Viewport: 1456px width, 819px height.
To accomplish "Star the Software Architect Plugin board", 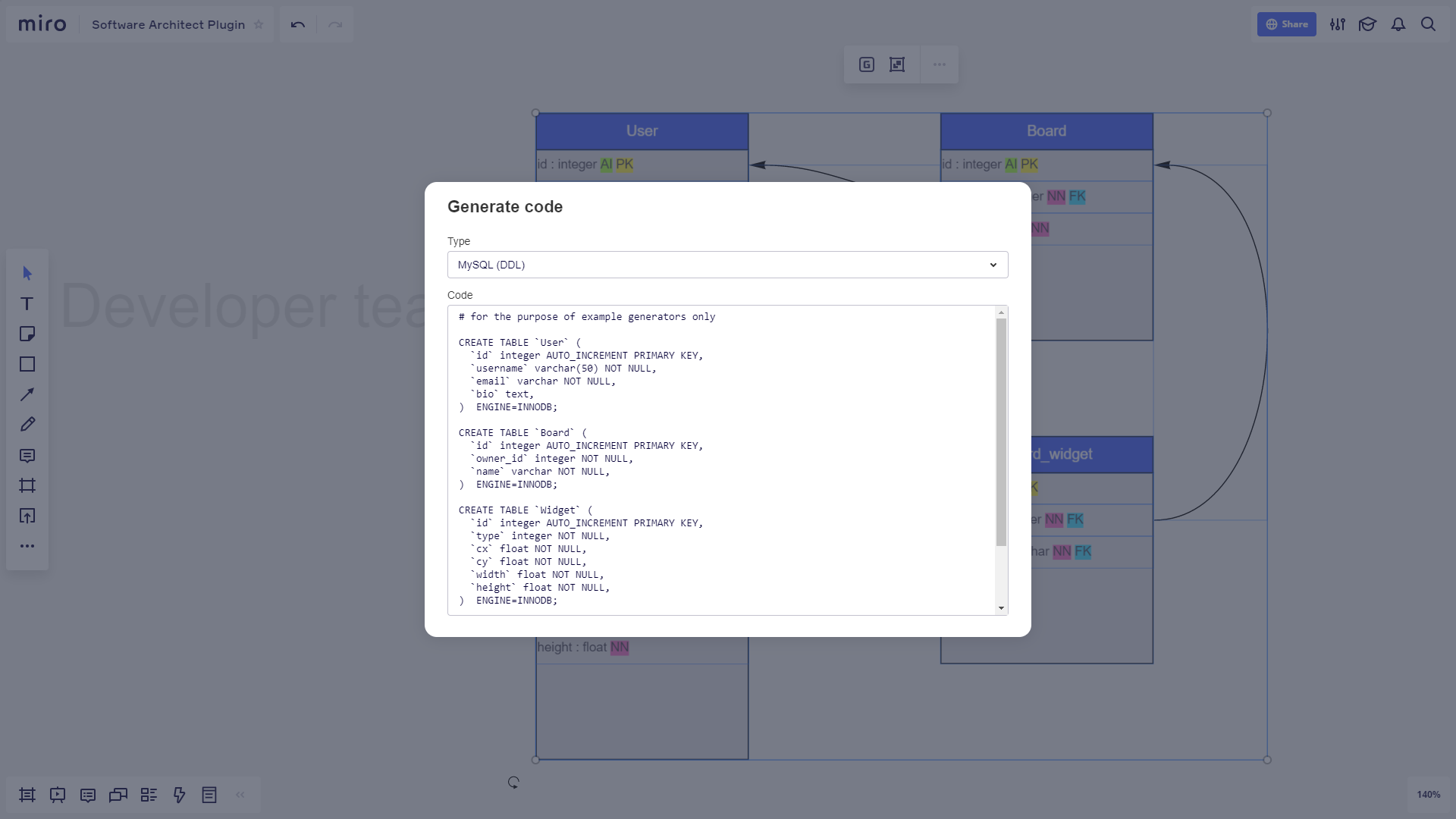I will click(x=259, y=24).
